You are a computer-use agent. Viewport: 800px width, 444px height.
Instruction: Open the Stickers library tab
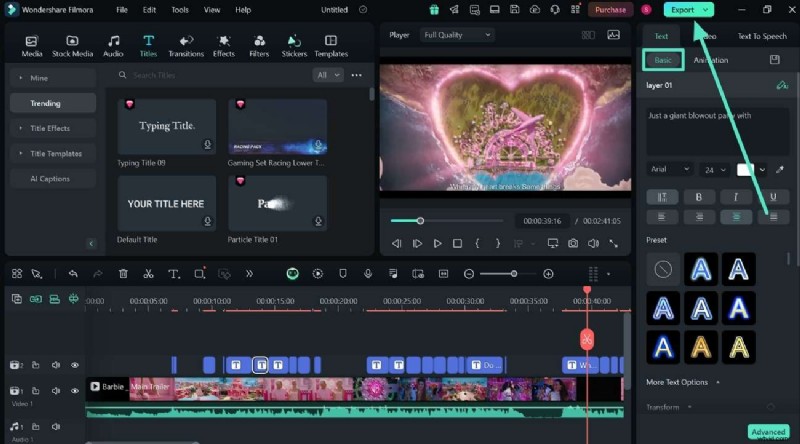coord(294,46)
